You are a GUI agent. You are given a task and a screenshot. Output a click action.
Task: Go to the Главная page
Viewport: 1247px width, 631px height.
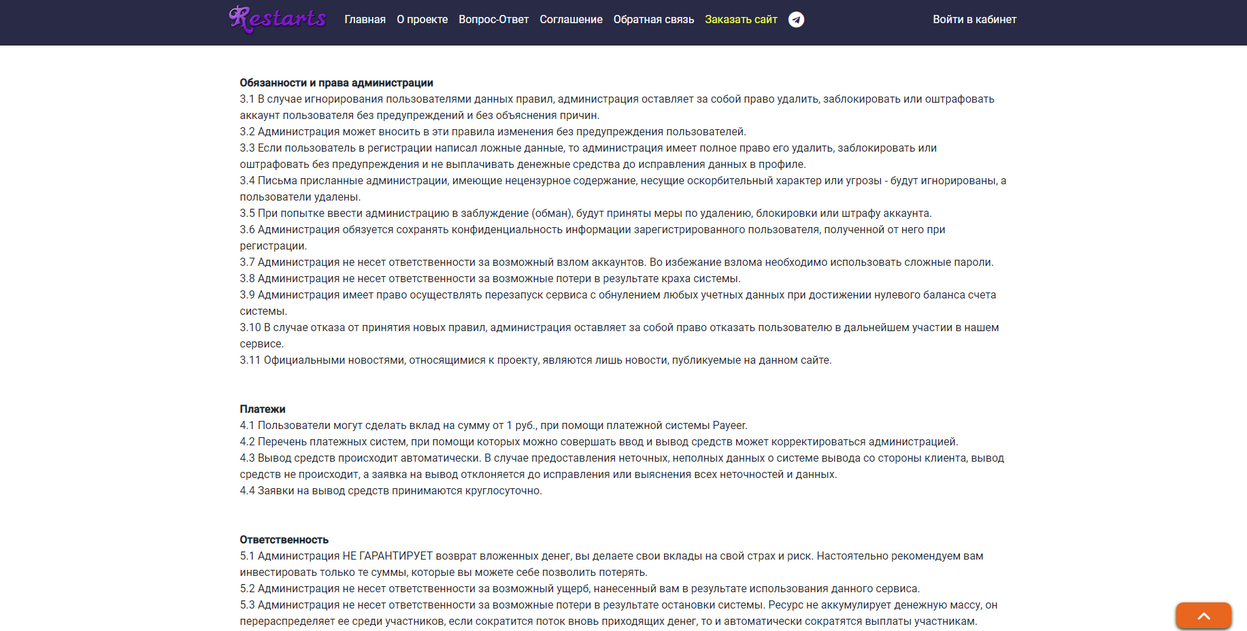pos(365,19)
